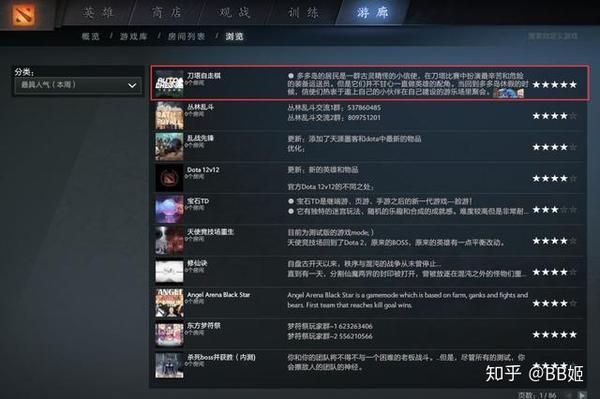The height and width of the screenshot is (399, 600).
Task: Click the five-star rating of 东方梦符祭
Action: click(x=554, y=335)
